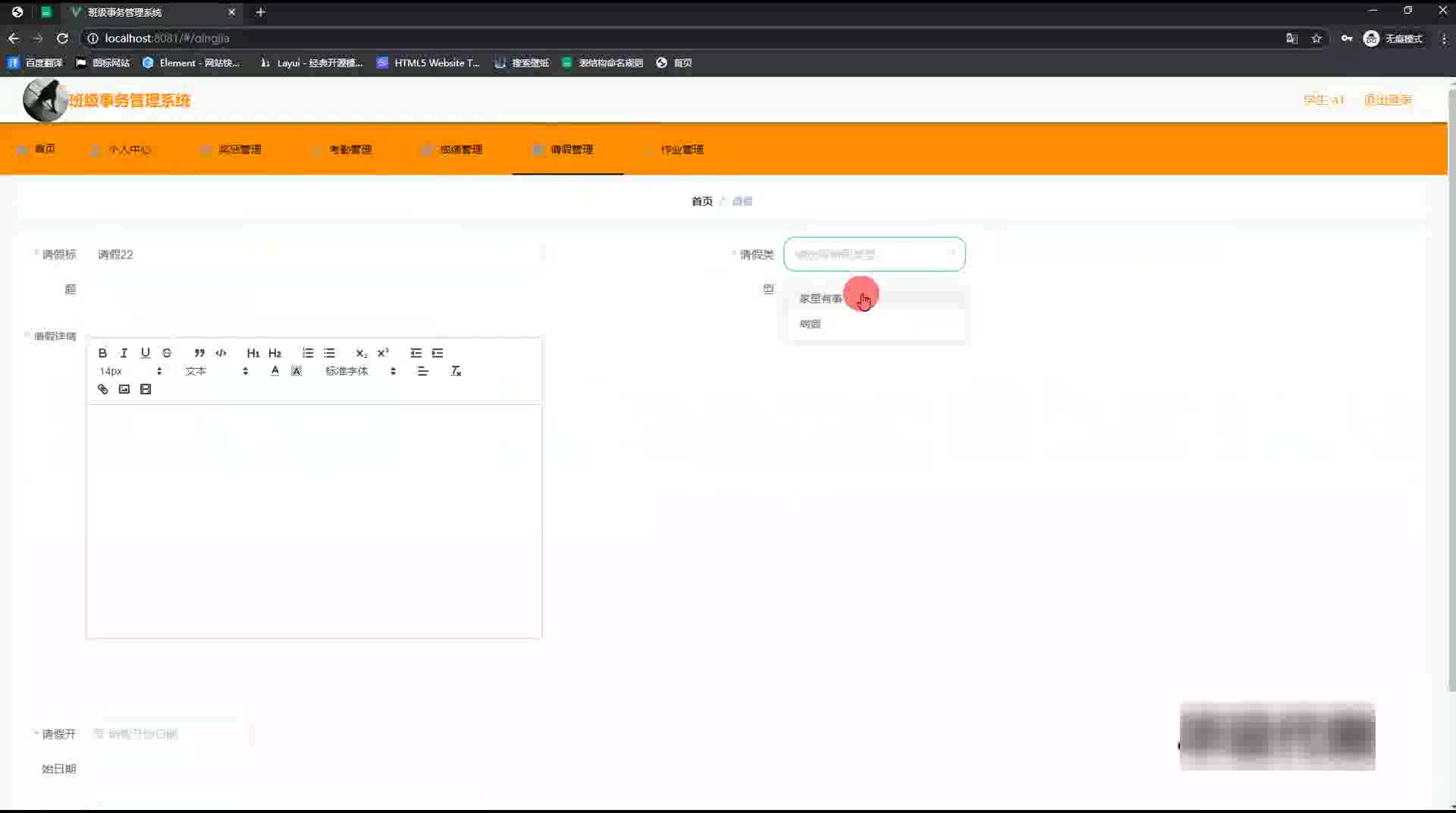
Task: Open the saved passwords key icon
Action: point(1347,38)
